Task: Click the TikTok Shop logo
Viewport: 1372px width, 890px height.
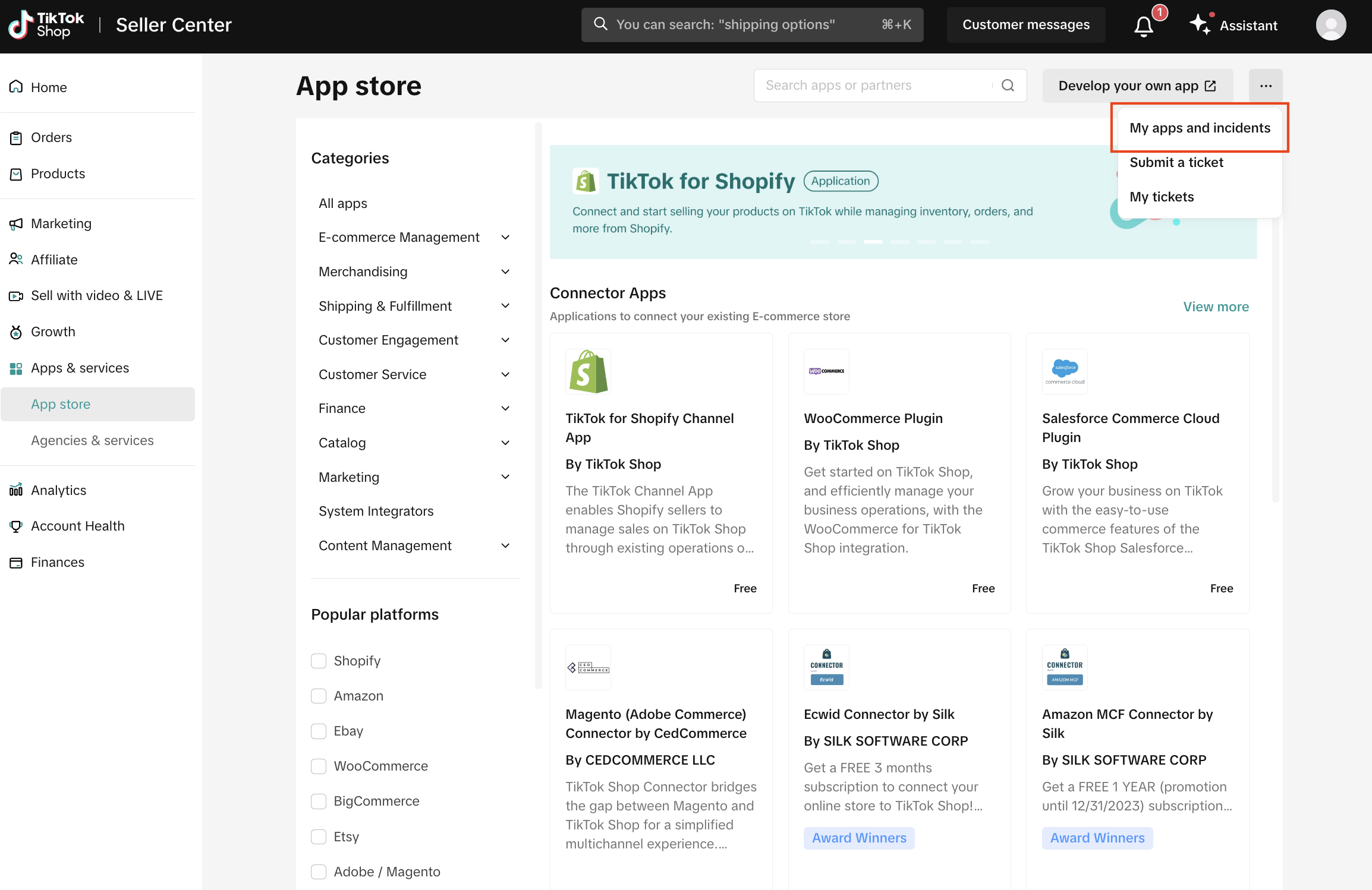Action: point(46,25)
